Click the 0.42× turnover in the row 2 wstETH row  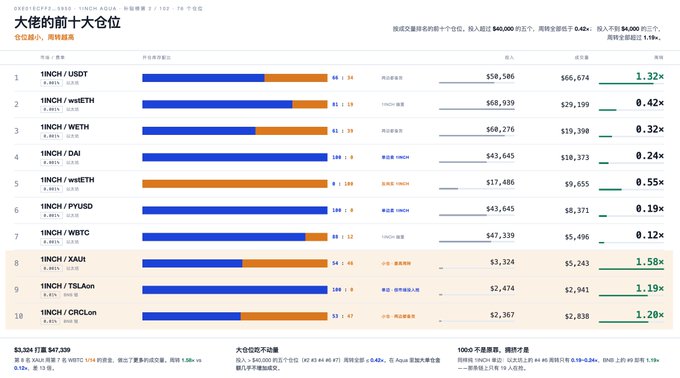tap(650, 103)
